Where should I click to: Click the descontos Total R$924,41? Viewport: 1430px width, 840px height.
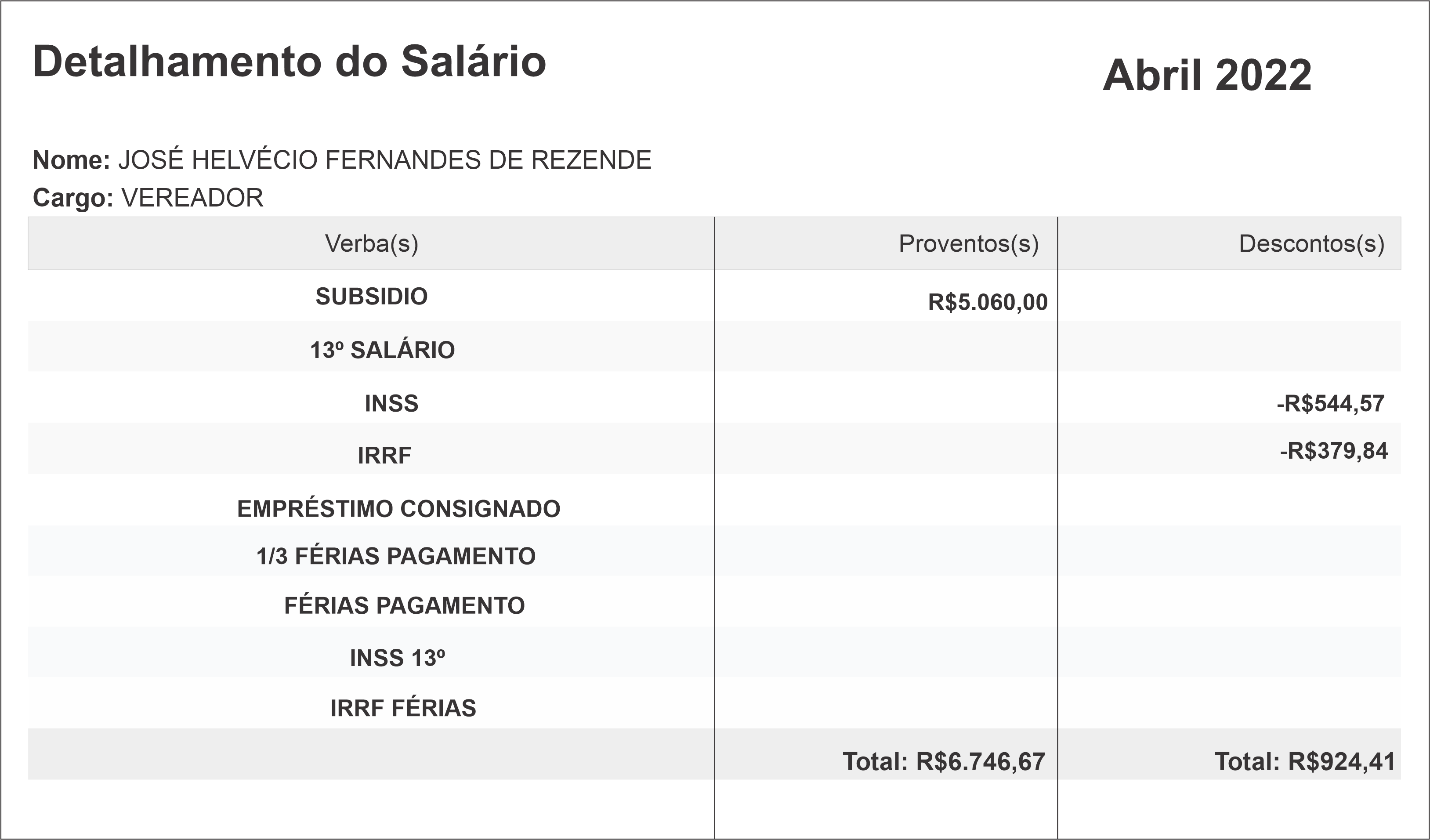pyautogui.click(x=1305, y=762)
